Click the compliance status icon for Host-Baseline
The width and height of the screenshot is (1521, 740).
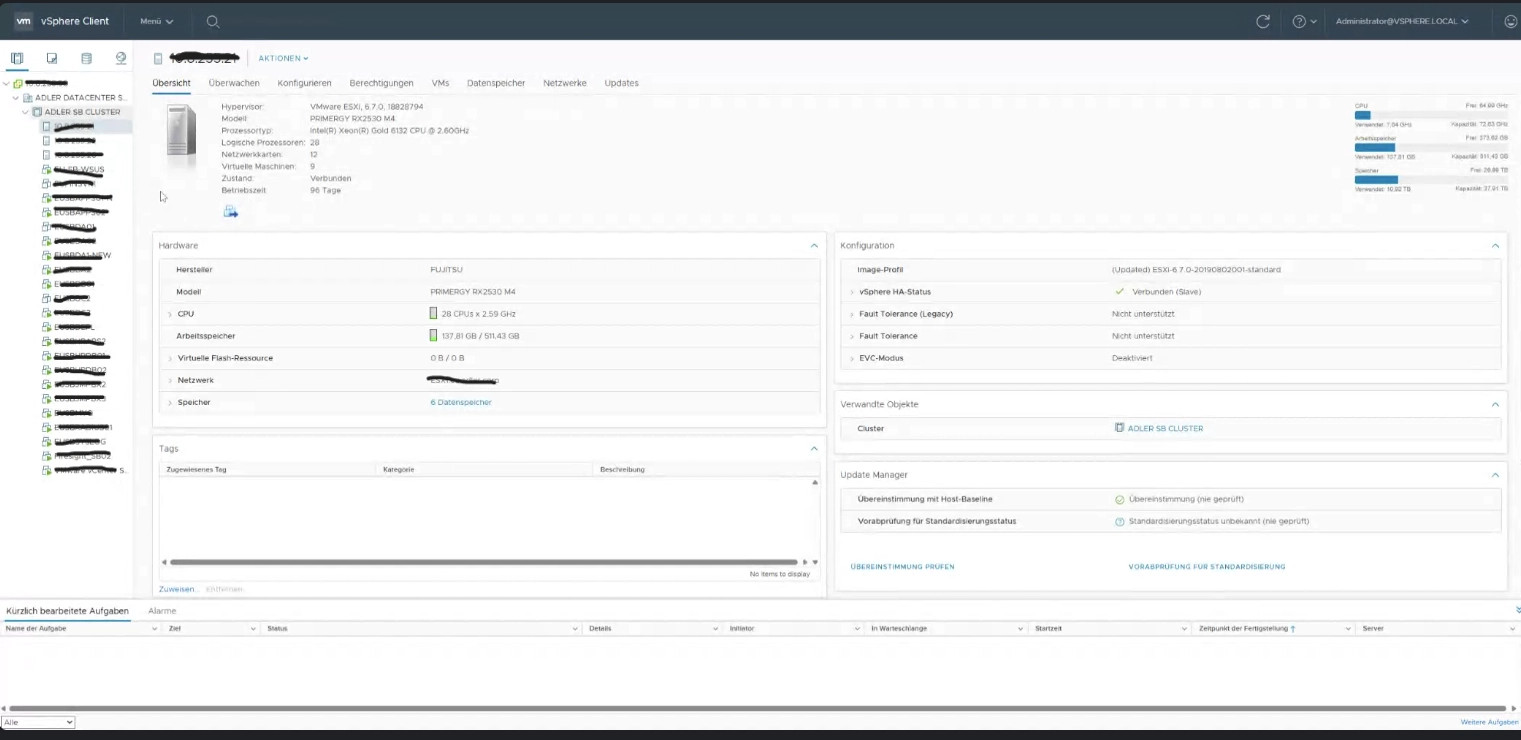[x=1120, y=499]
